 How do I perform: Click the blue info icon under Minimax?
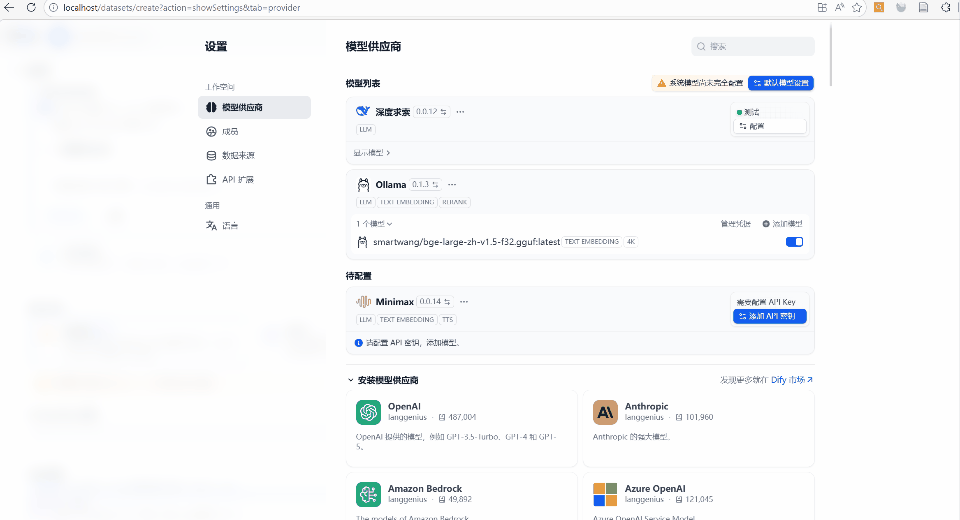359,343
